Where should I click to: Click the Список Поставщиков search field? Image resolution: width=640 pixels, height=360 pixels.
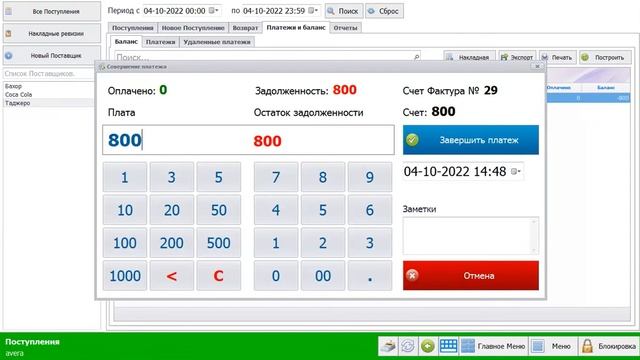(49, 74)
